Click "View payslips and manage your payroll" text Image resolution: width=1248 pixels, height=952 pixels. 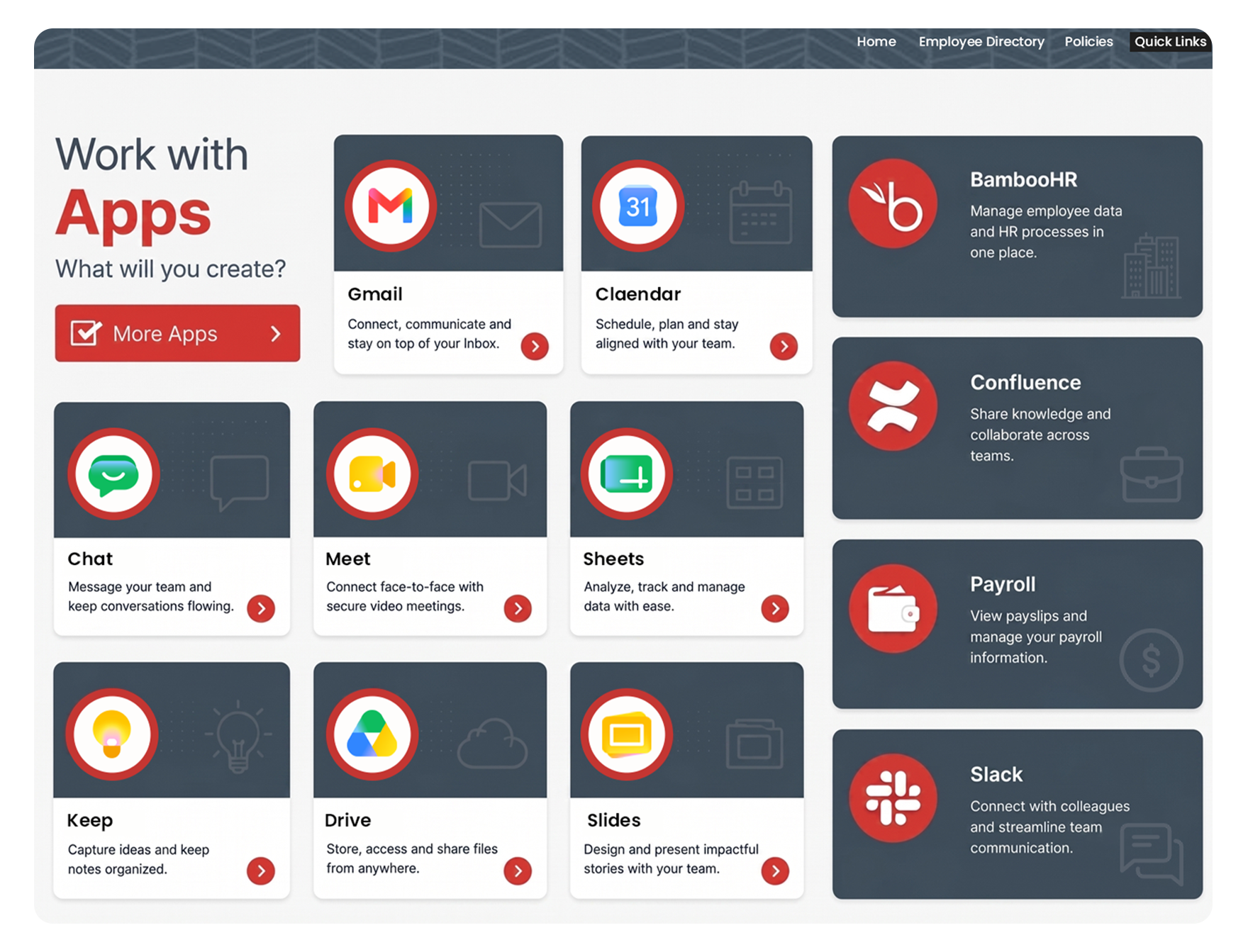(x=1036, y=637)
